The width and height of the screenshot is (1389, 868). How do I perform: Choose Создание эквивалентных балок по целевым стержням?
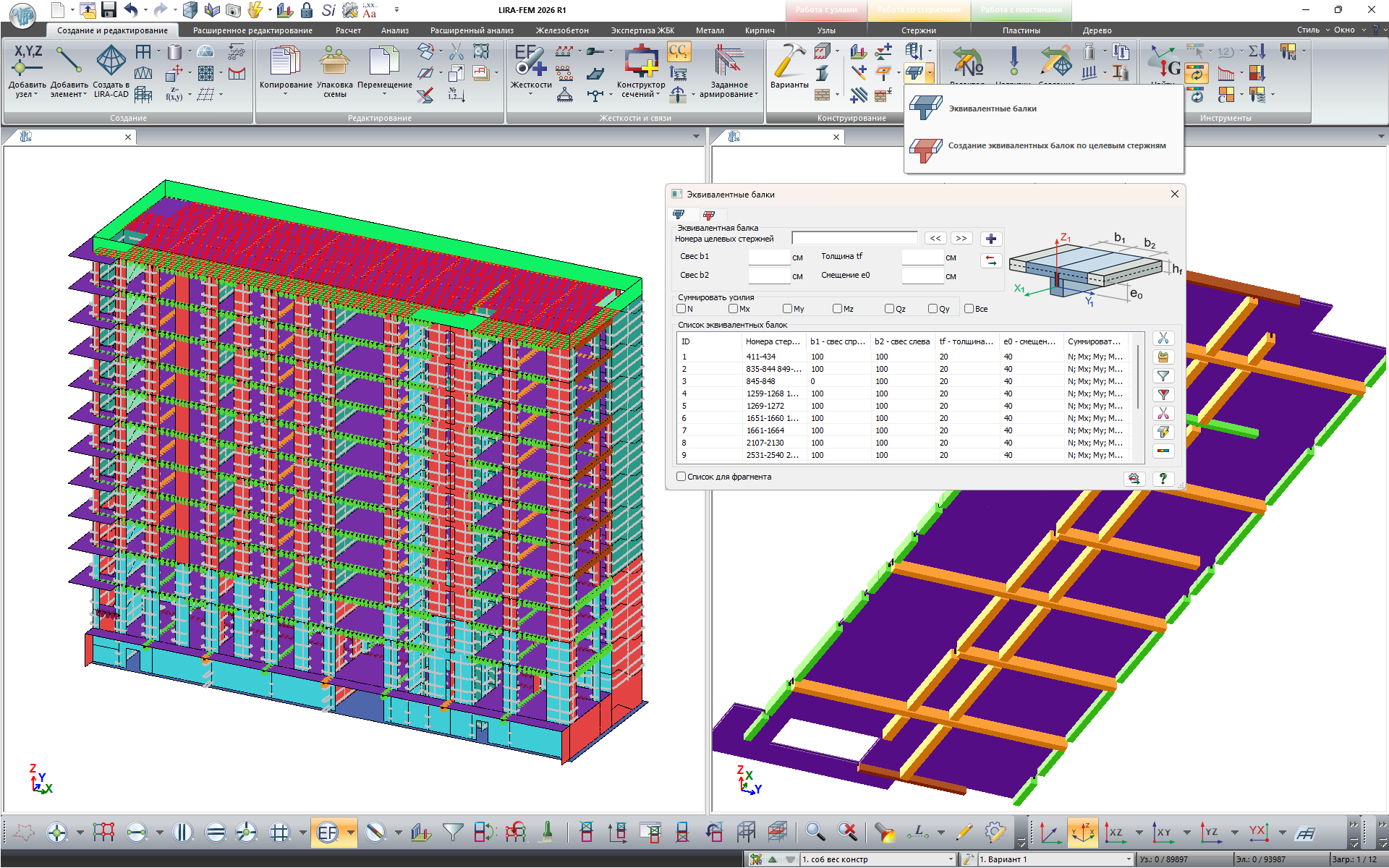tap(1056, 146)
